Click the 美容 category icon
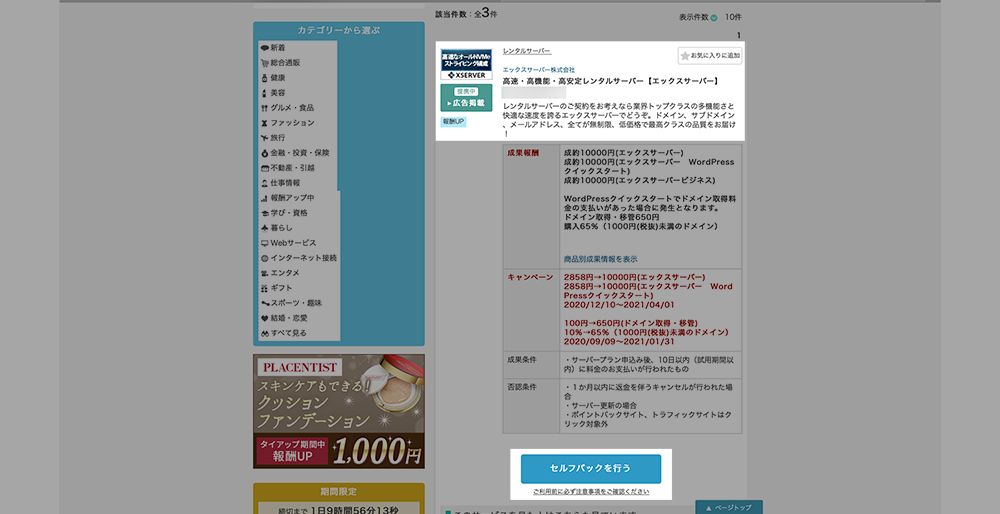Viewport: 1000px width, 514px height. click(265, 93)
